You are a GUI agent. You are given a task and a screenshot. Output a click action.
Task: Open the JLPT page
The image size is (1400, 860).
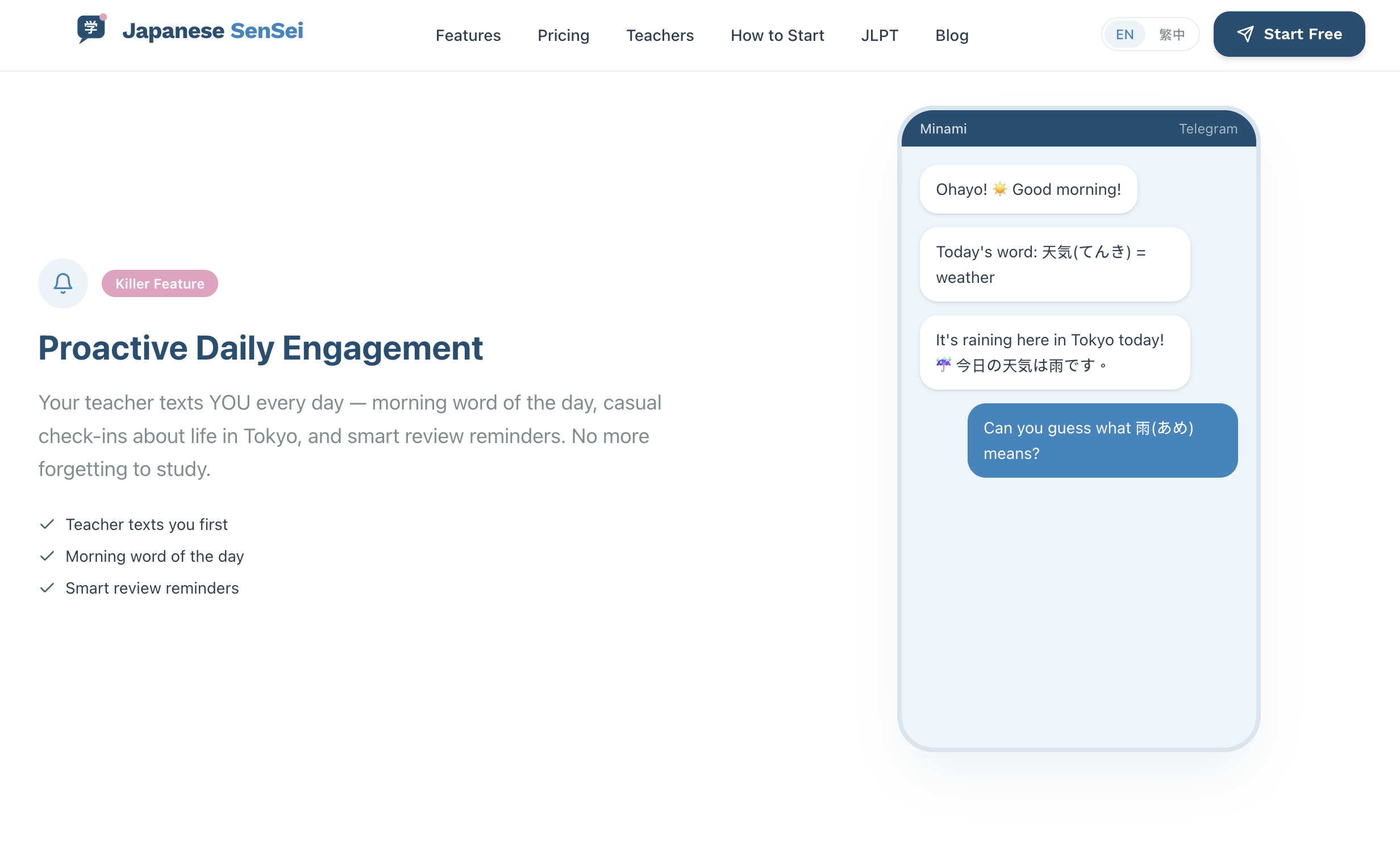pyautogui.click(x=879, y=35)
